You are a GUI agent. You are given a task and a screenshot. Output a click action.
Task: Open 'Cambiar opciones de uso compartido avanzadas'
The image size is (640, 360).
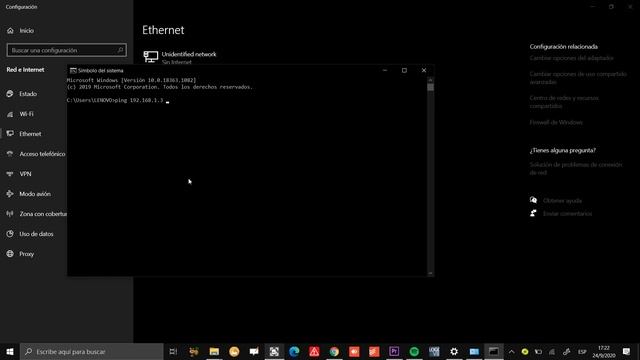coord(578,78)
